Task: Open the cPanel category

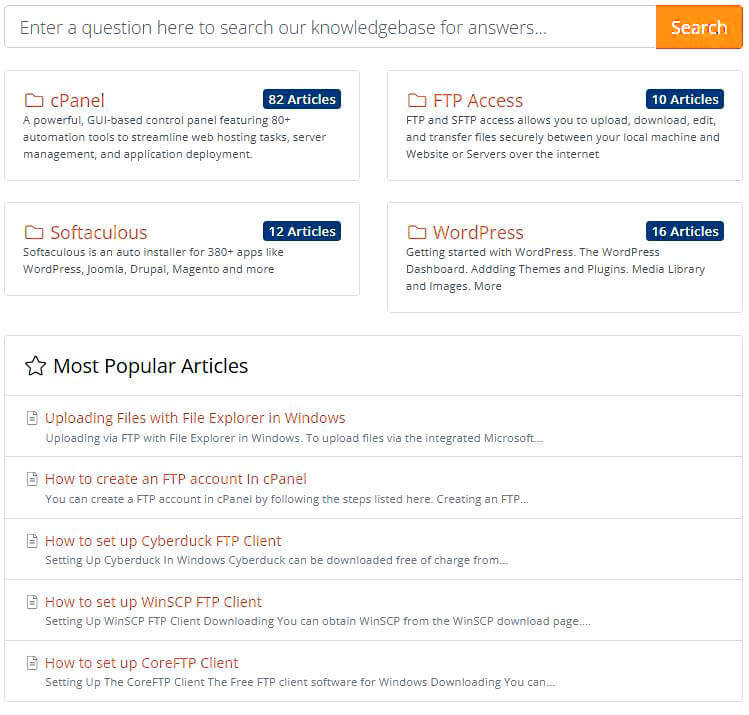Action: click(77, 100)
